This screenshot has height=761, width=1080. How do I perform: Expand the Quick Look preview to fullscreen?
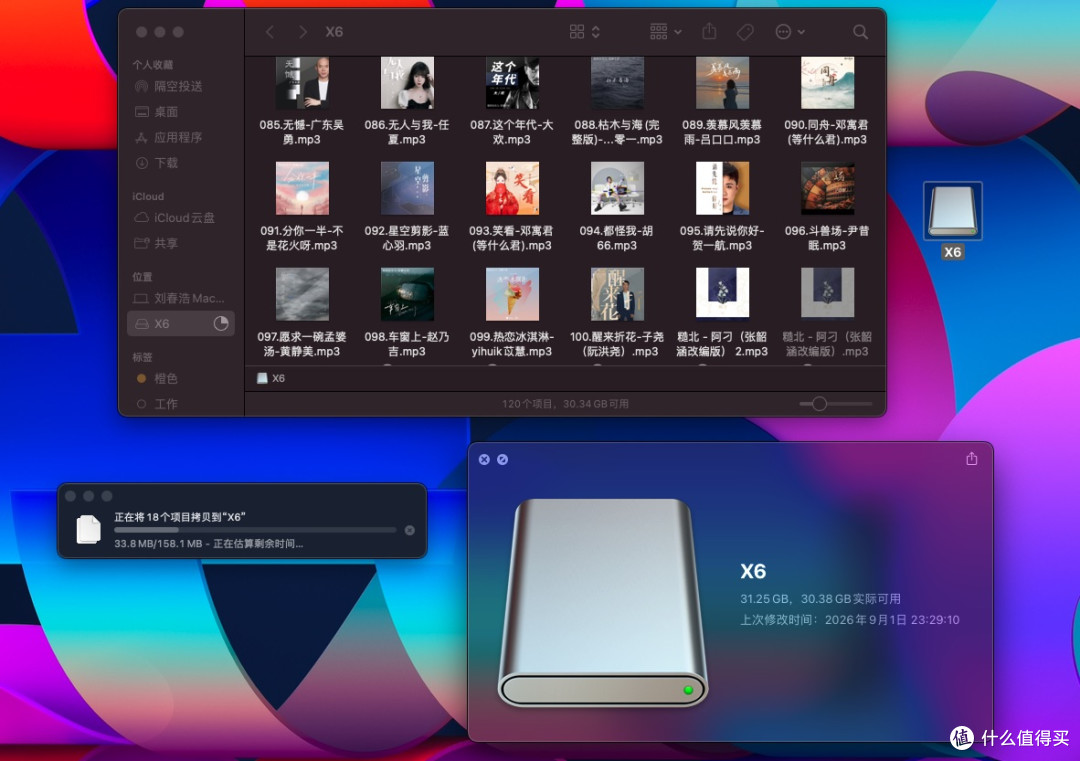tap(503, 459)
